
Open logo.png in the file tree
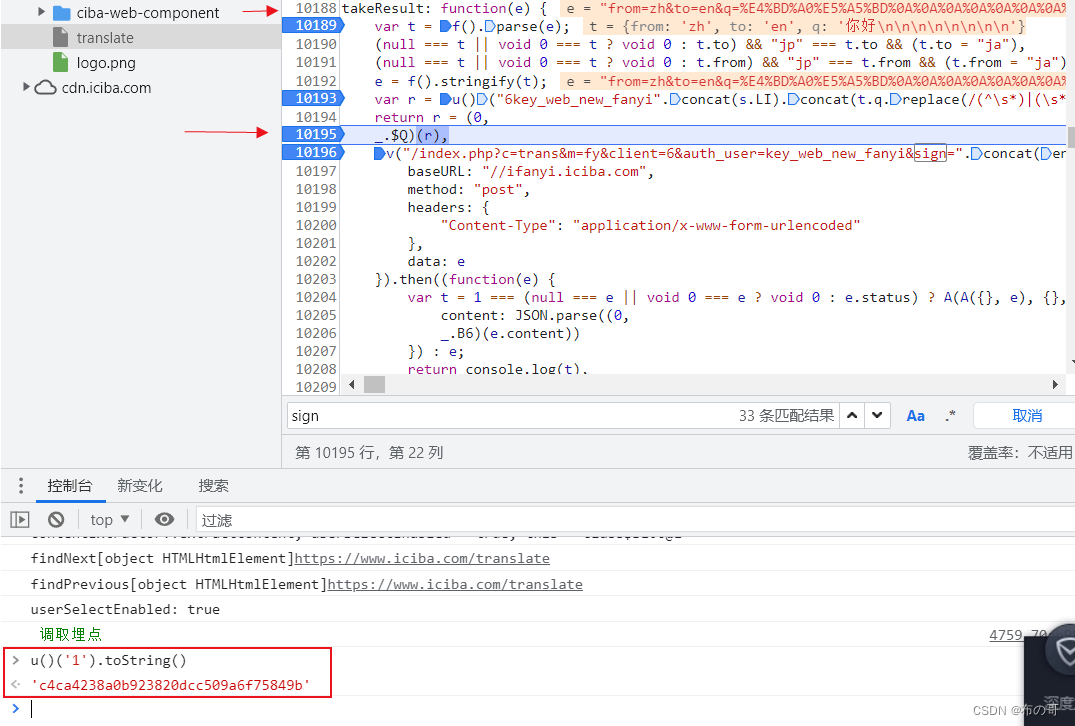coord(106,63)
